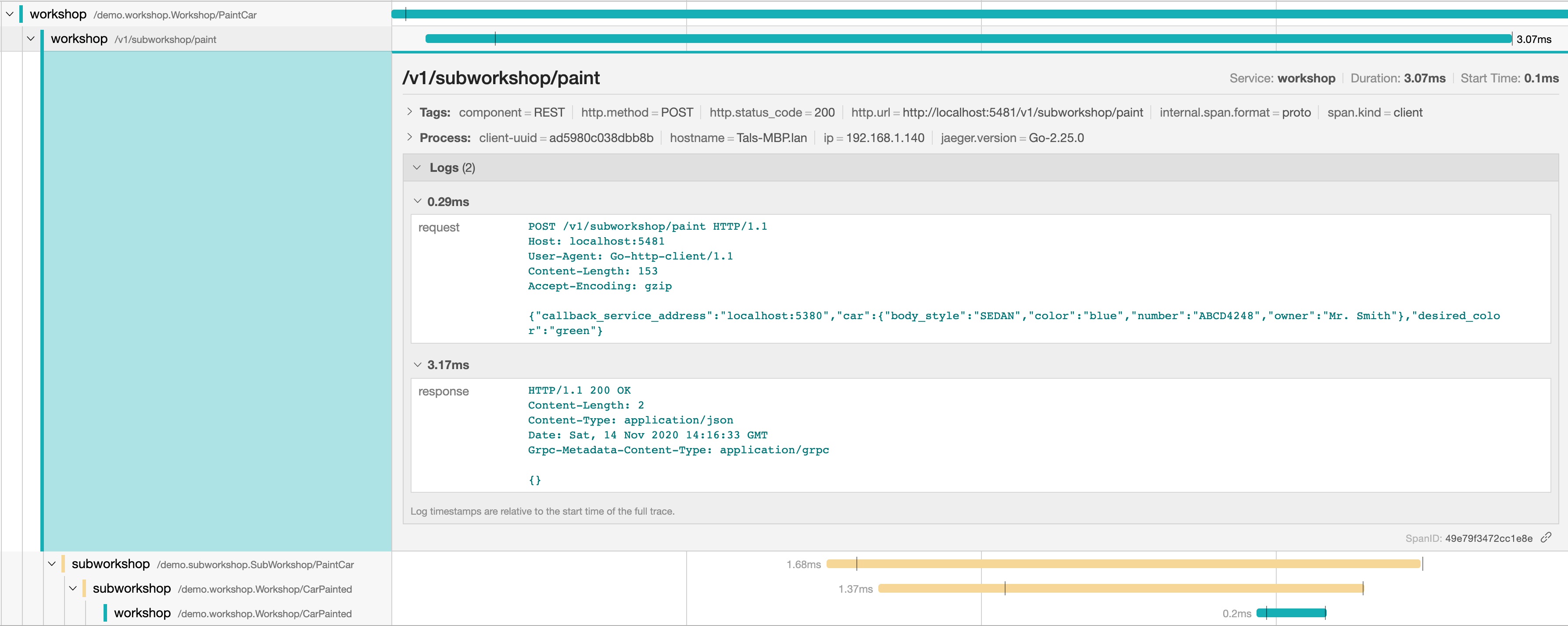Expand the Process section arrow
The height and width of the screenshot is (626, 1568).
[410, 138]
